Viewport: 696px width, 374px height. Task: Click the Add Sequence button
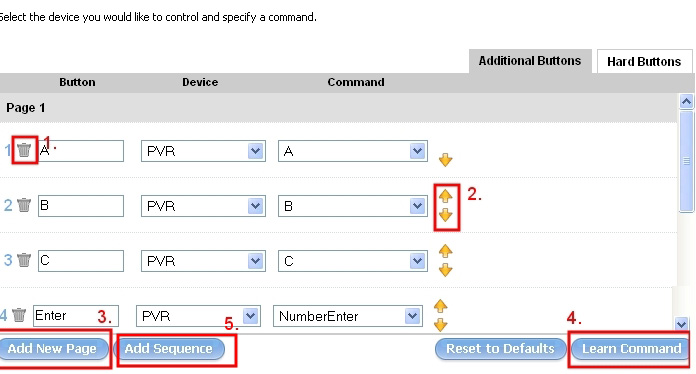click(169, 349)
